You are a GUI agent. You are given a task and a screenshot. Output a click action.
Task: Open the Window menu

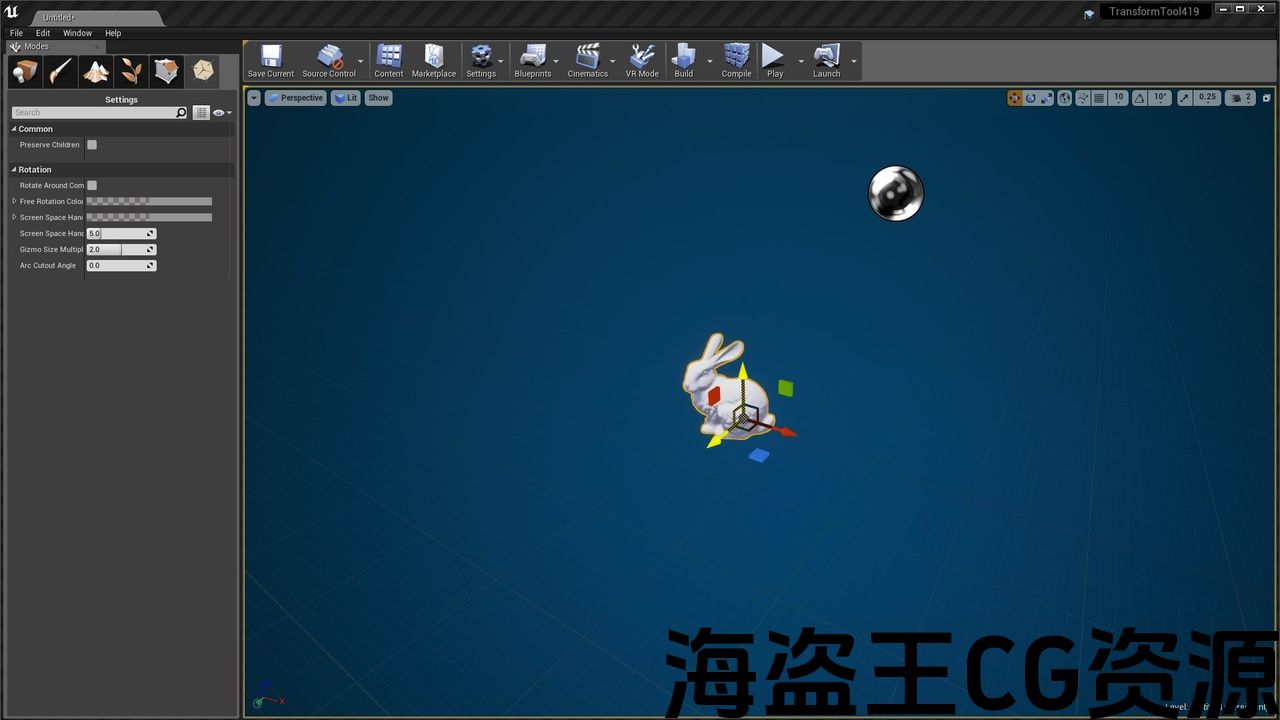[77, 33]
